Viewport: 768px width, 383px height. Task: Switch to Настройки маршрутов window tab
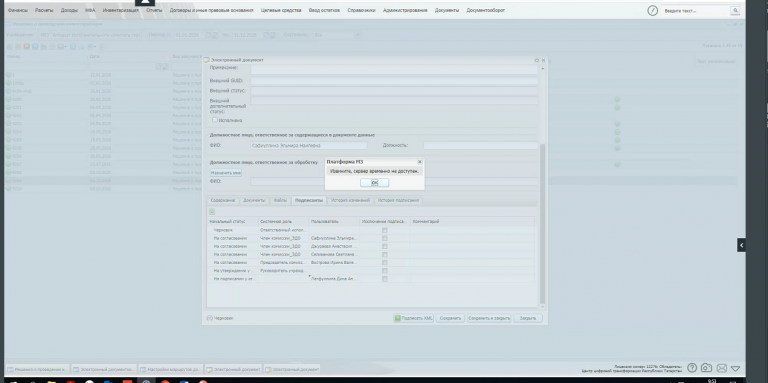coord(170,369)
